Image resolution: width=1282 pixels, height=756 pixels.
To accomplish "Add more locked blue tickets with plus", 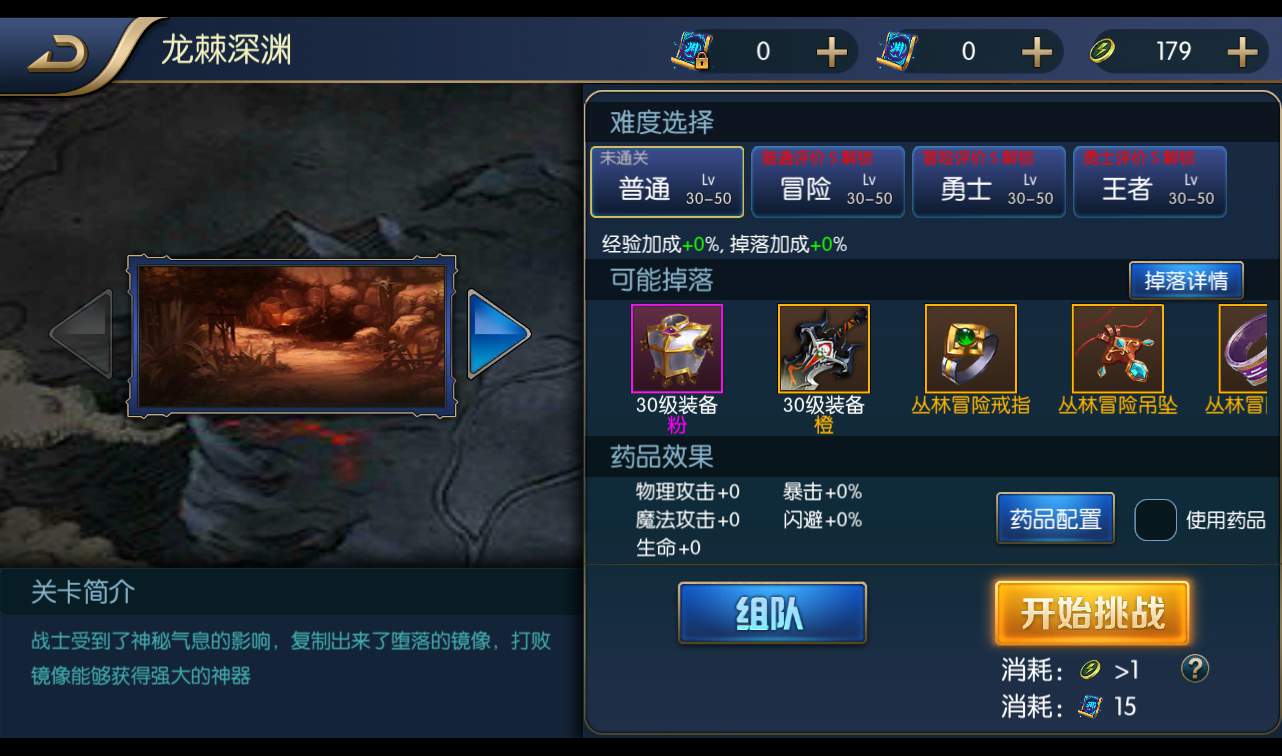I will (831, 52).
